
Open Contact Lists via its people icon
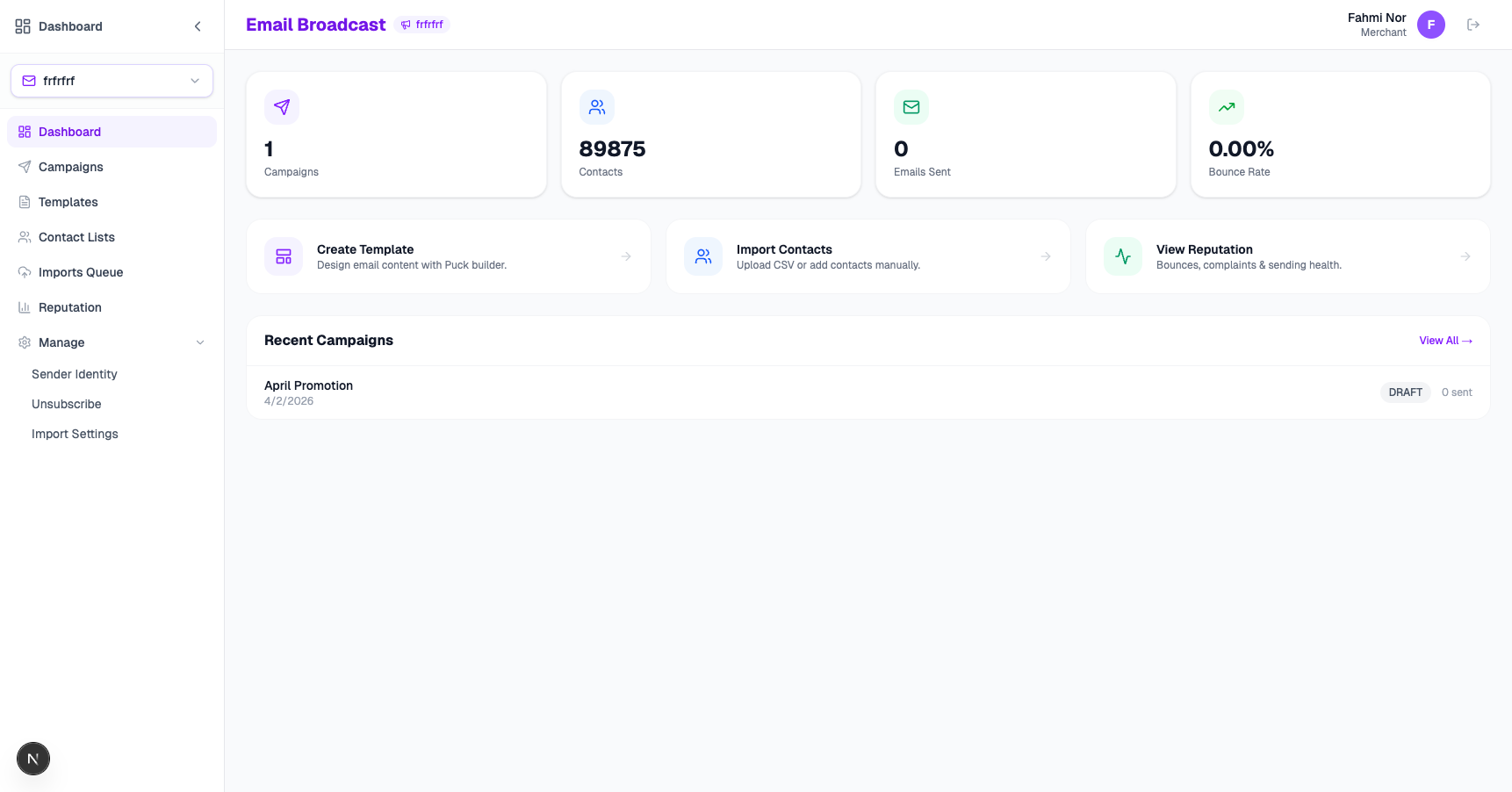[25, 237]
